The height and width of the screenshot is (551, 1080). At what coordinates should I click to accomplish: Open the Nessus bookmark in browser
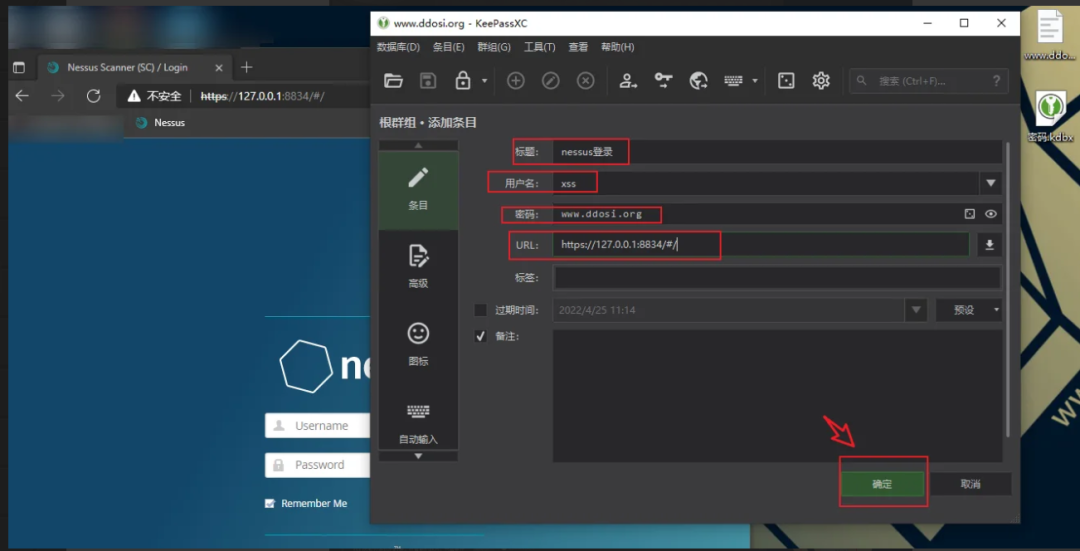pyautogui.click(x=161, y=123)
